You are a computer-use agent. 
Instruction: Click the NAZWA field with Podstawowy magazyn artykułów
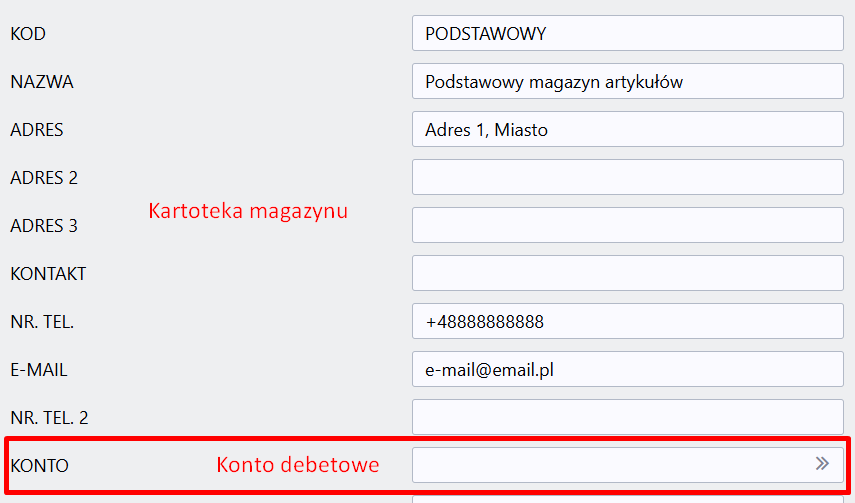pos(628,81)
